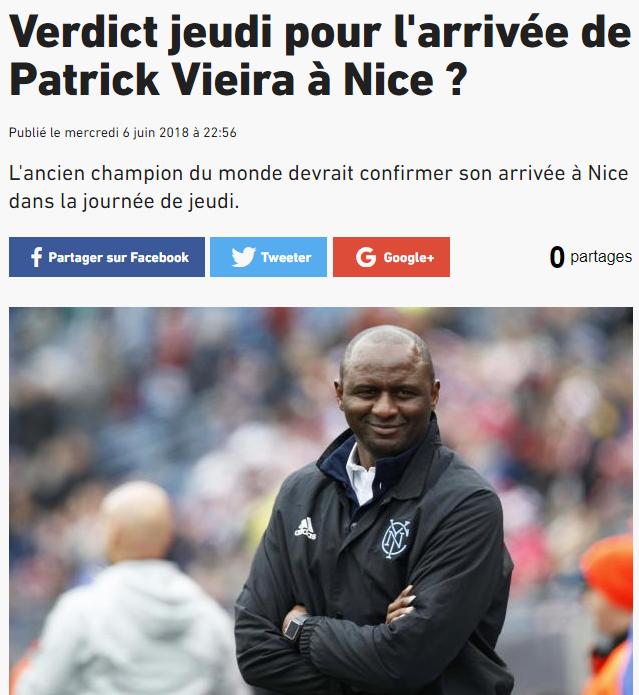Click the 'partages' label
This screenshot has height=695, width=639.
[601, 257]
